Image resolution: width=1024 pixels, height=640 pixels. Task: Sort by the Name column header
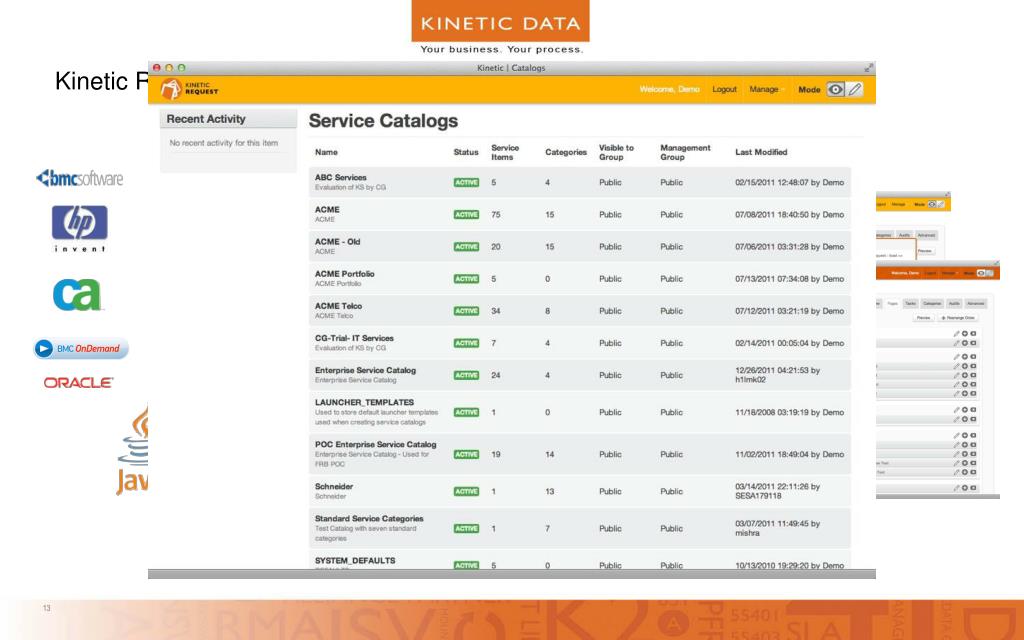coord(326,152)
